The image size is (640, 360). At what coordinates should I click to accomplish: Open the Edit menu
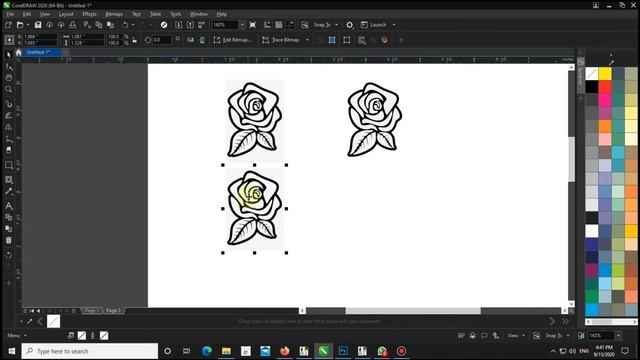(x=27, y=14)
